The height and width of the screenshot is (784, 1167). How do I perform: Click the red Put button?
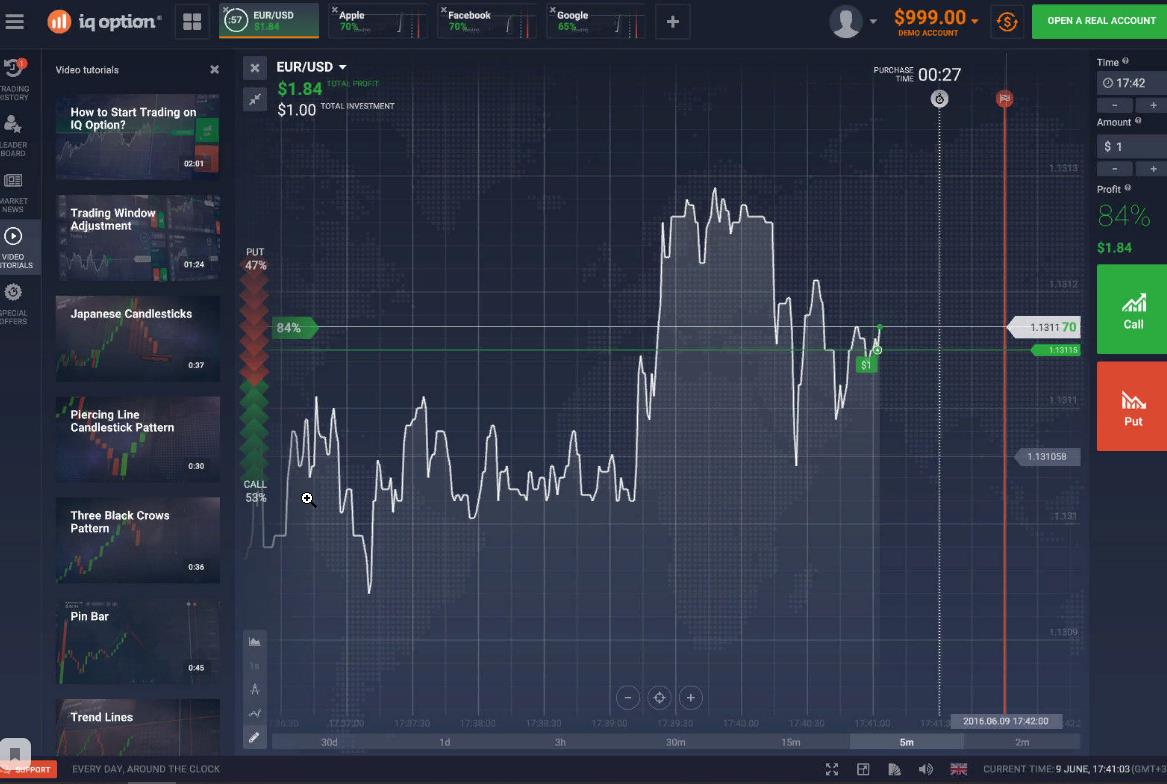[1132, 406]
